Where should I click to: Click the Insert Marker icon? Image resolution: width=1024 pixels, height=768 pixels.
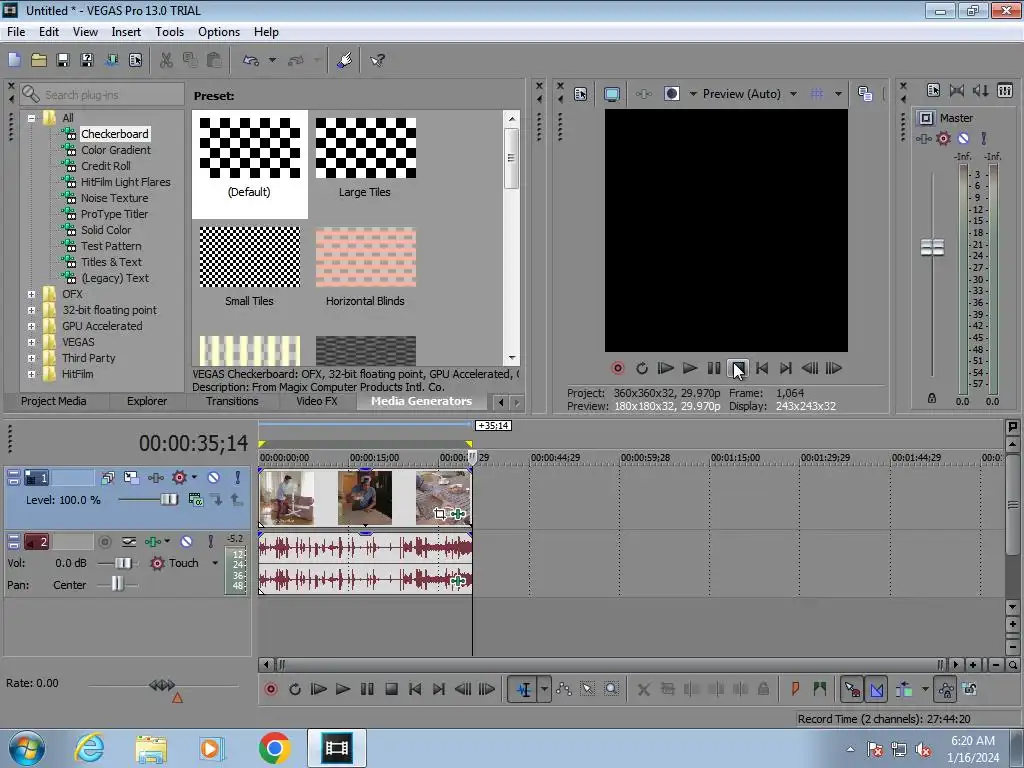point(795,689)
